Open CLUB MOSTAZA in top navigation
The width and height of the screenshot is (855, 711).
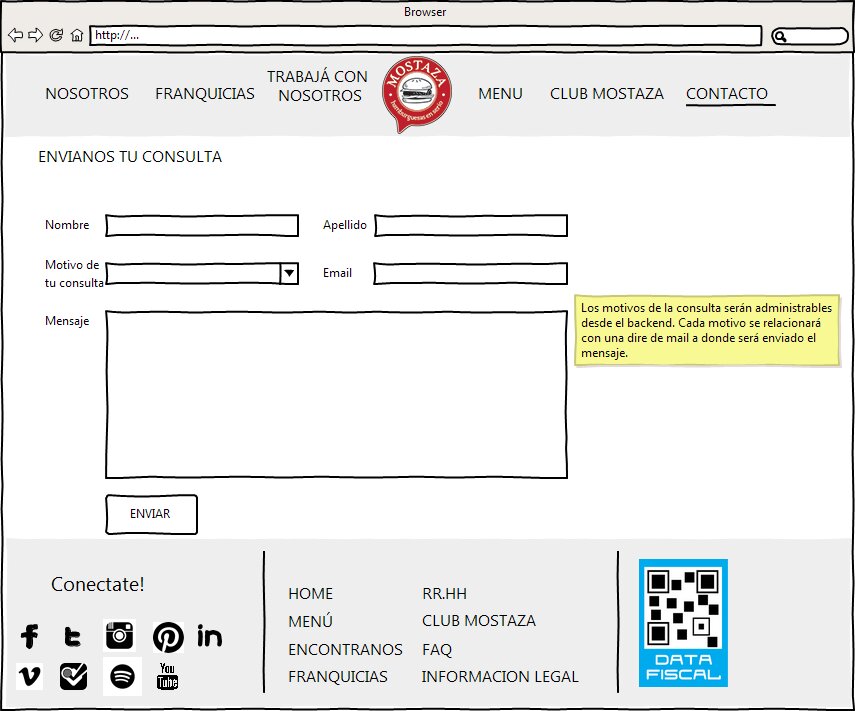[606, 94]
